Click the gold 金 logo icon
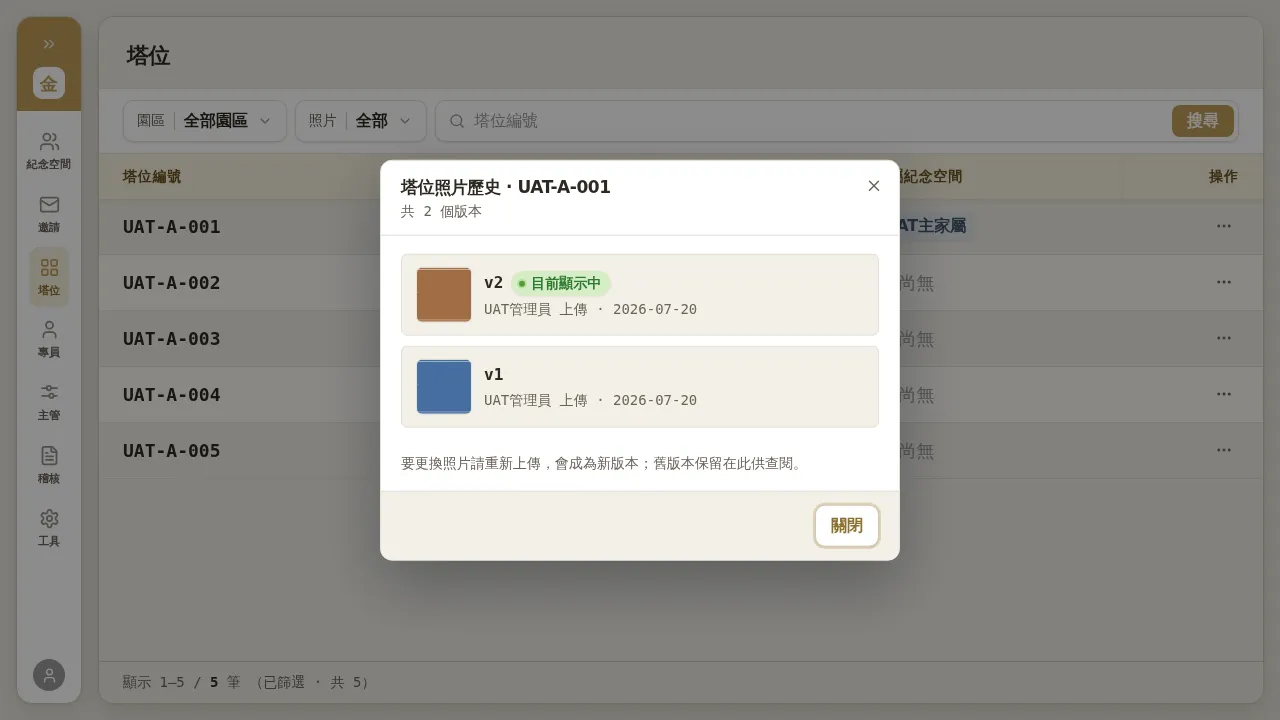The image size is (1280, 720). (x=49, y=83)
